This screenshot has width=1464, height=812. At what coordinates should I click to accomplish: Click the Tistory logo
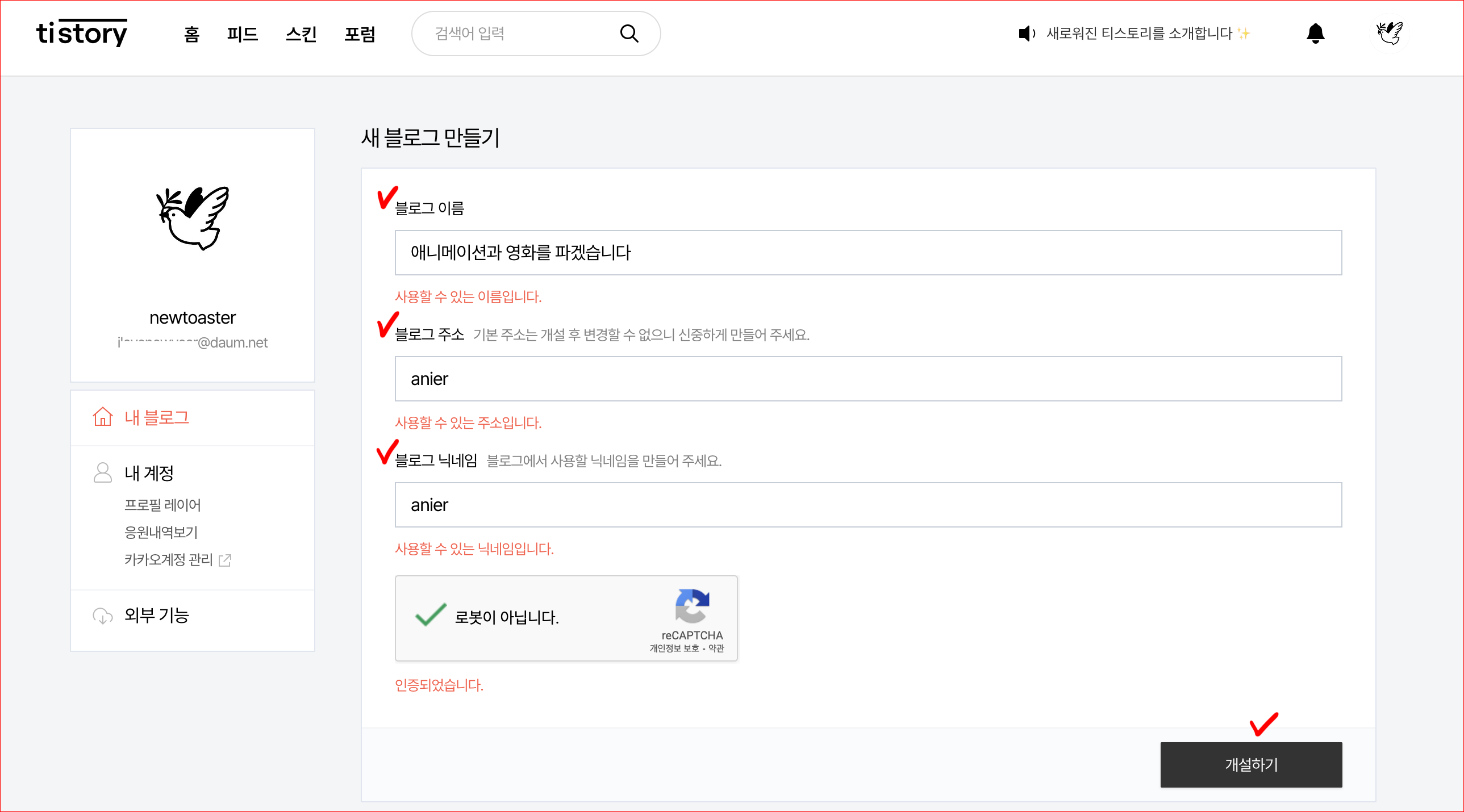click(82, 33)
